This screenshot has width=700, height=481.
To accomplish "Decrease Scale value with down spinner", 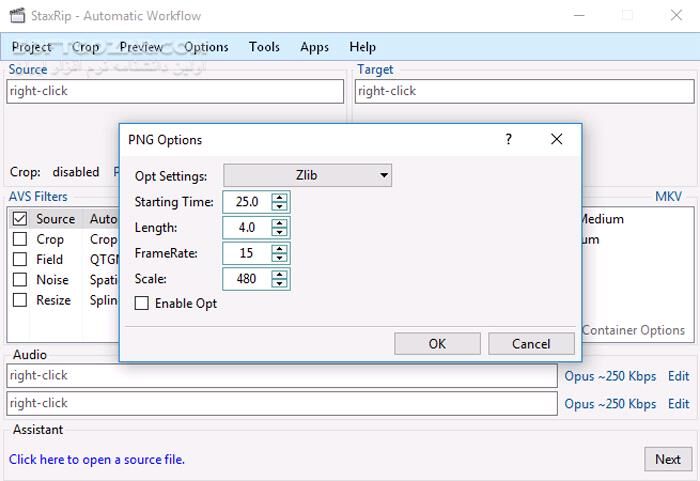I will pos(279,285).
